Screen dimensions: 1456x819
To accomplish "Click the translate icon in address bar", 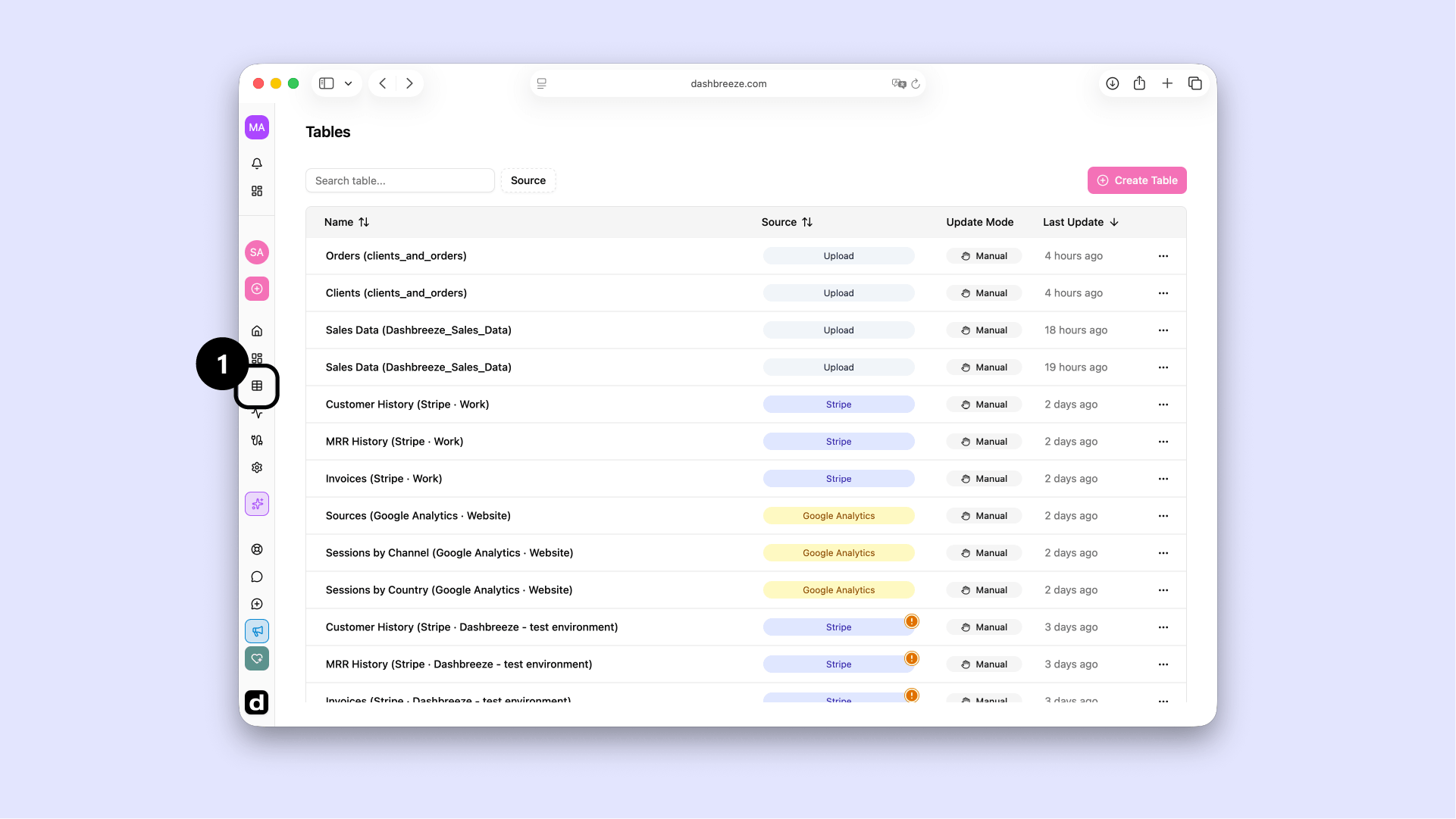I will 899,83.
